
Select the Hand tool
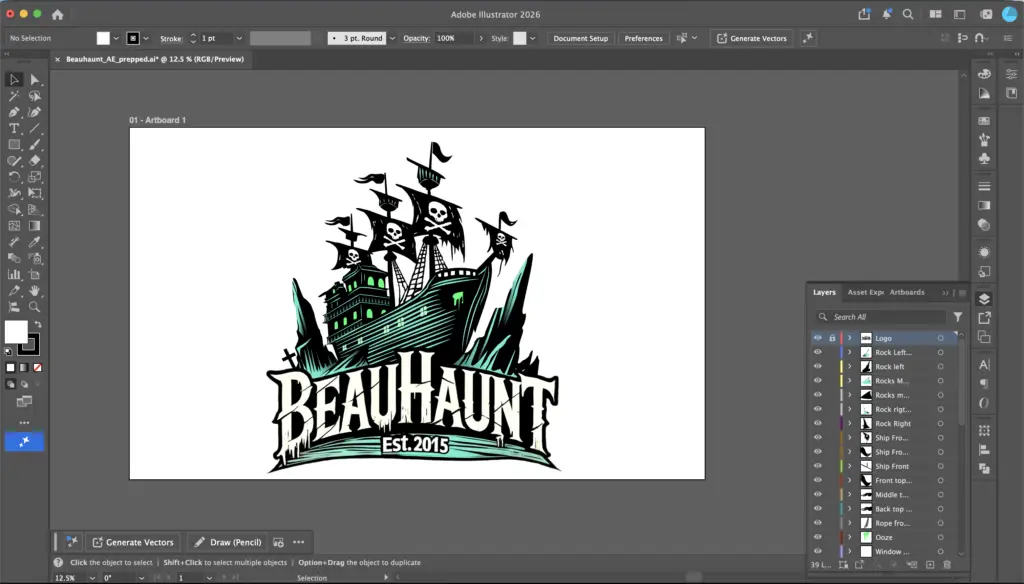(35, 291)
